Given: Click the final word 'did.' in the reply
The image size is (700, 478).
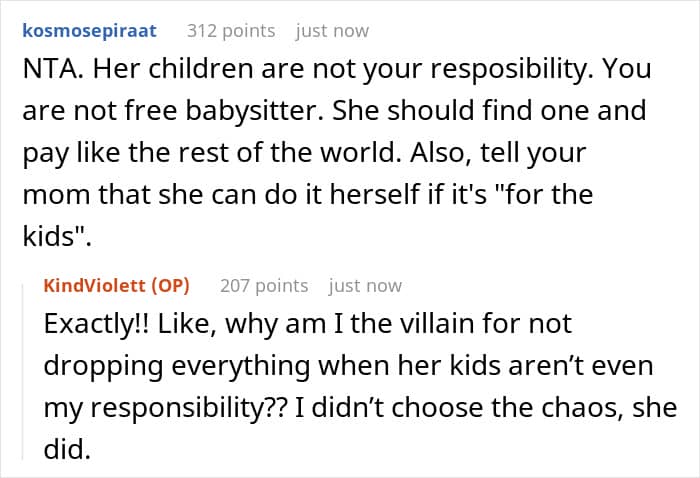Looking at the screenshot, I should 67,449.
